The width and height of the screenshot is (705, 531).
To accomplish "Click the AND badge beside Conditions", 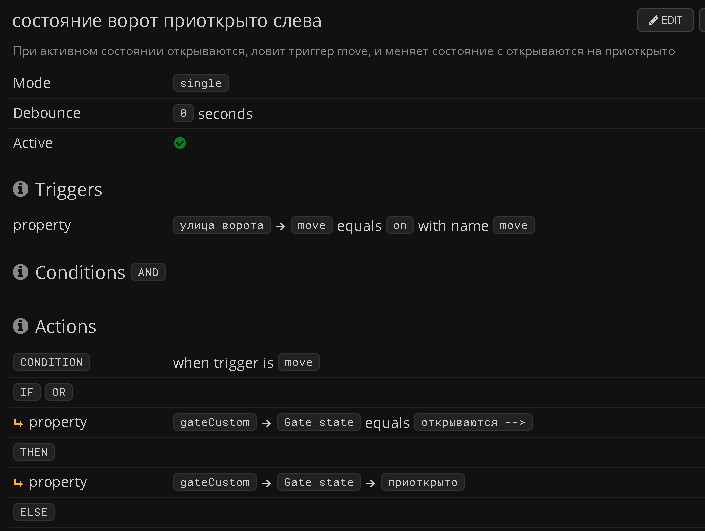I will [x=148, y=272].
